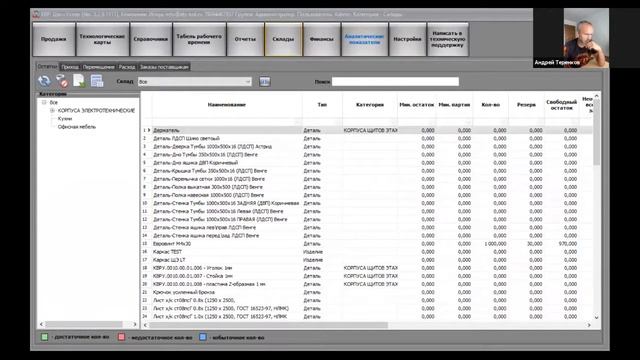
Task: Select row 'Деталь-Дно ящика ДВП Коричневый'
Action: pyautogui.click(x=367, y=163)
